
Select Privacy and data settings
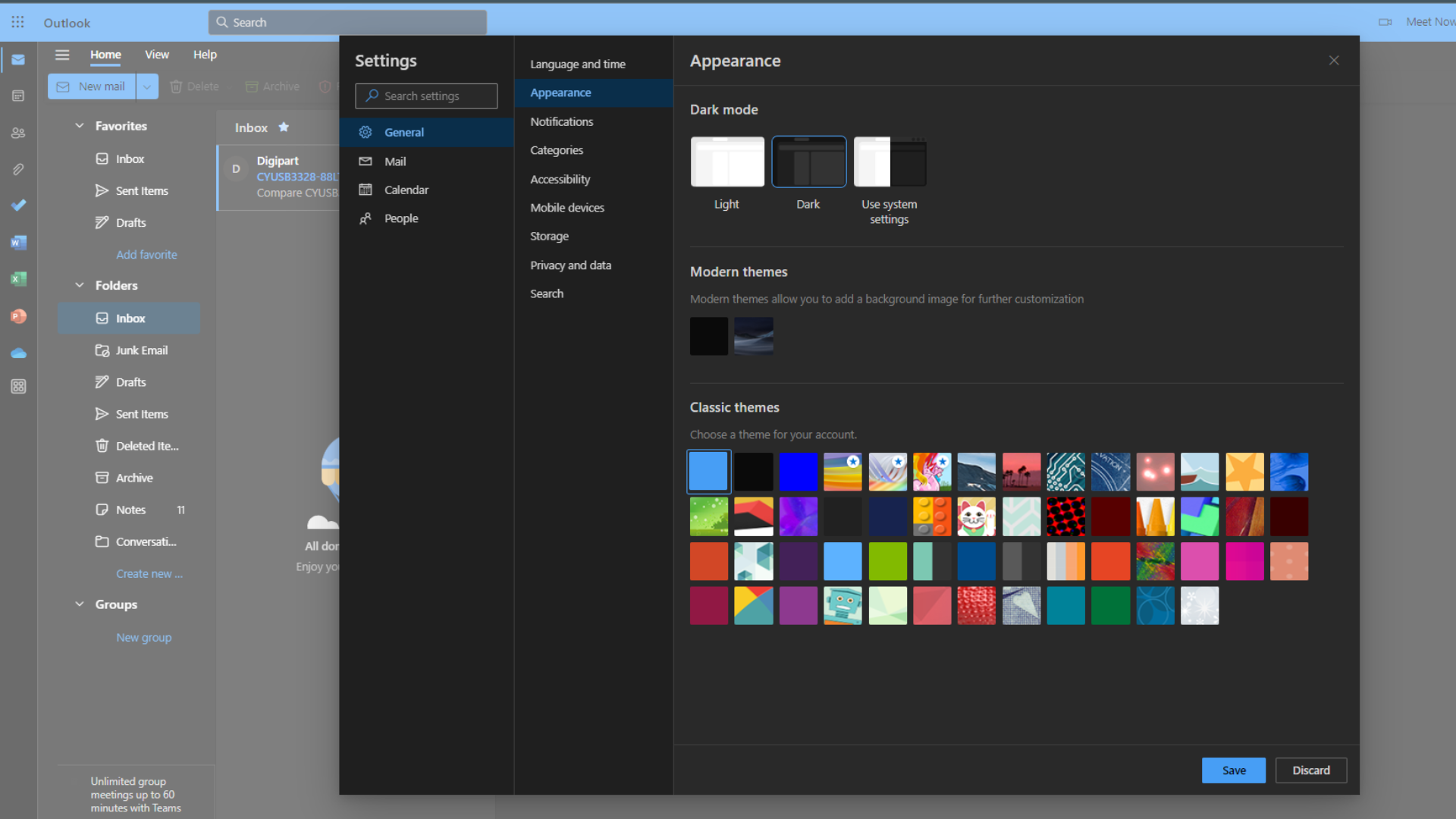point(593,265)
